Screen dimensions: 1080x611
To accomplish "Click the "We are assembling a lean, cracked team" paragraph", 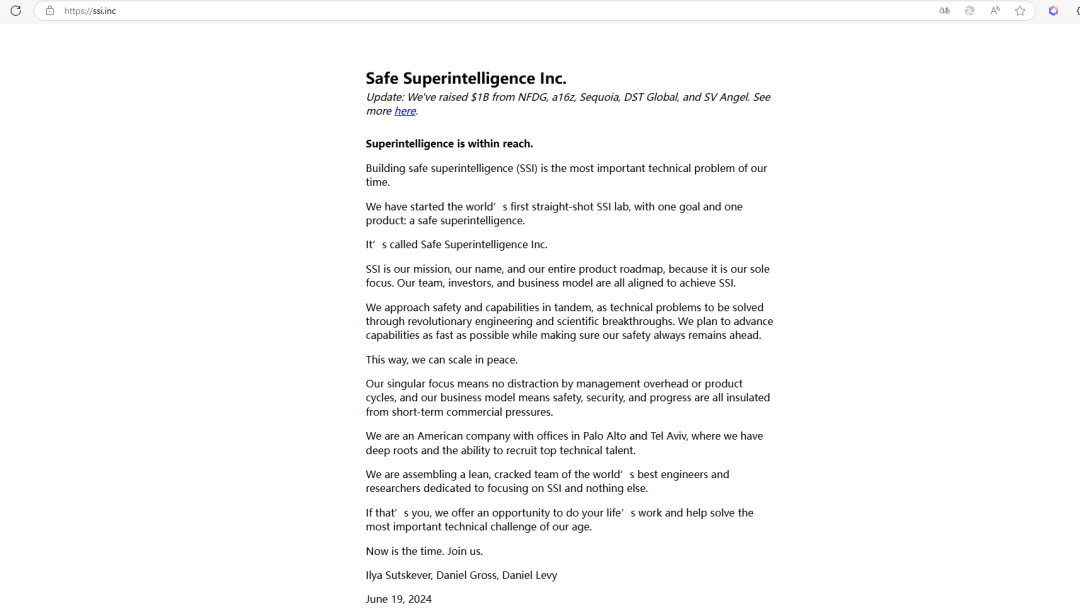I will click(x=547, y=481).
